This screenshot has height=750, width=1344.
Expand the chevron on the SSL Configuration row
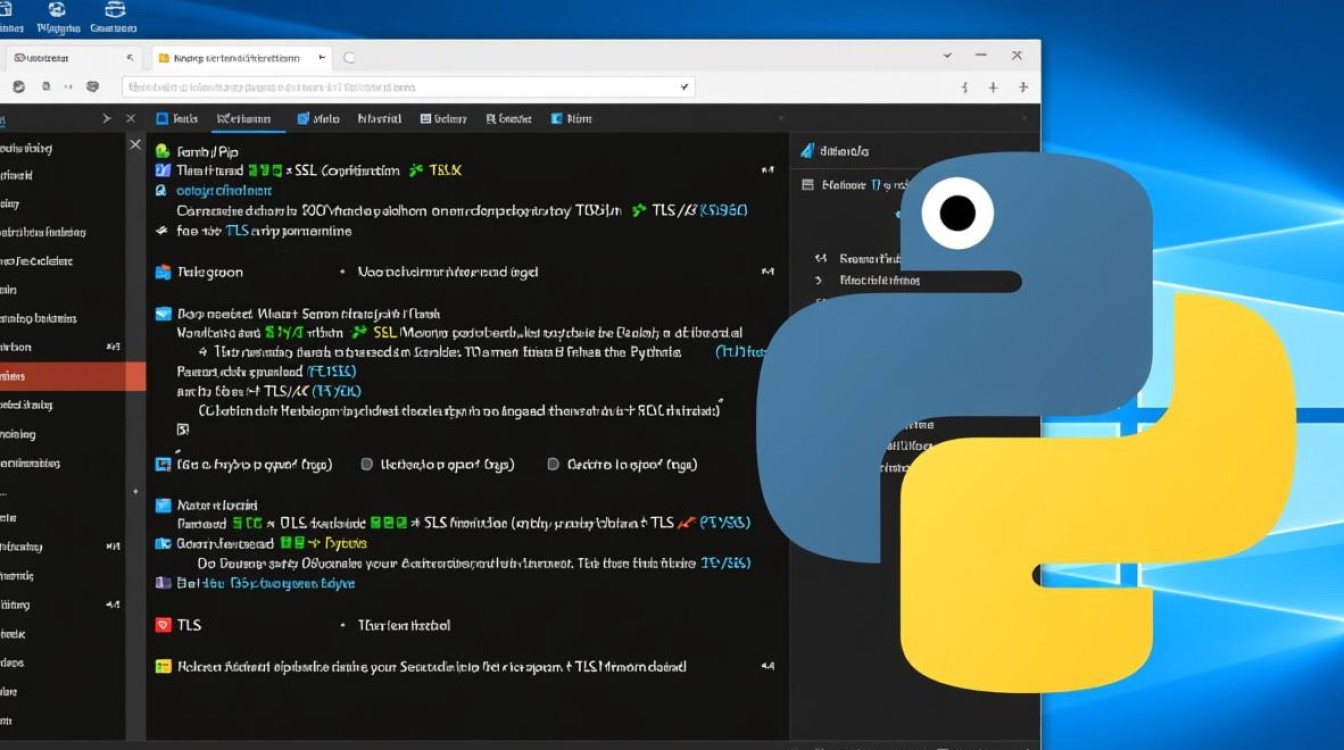click(767, 170)
